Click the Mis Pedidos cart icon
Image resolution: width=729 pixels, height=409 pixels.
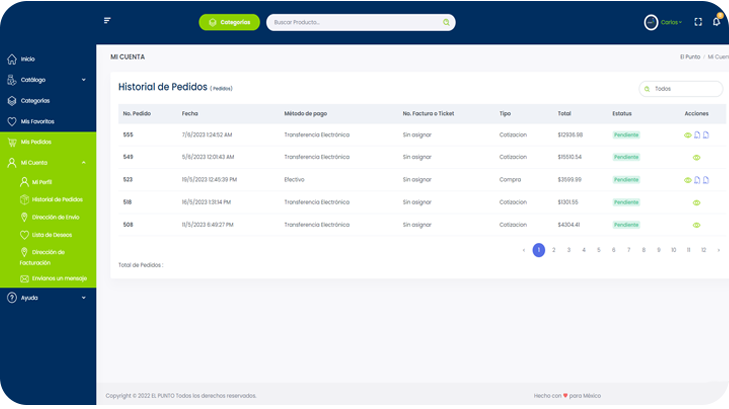pos(12,142)
